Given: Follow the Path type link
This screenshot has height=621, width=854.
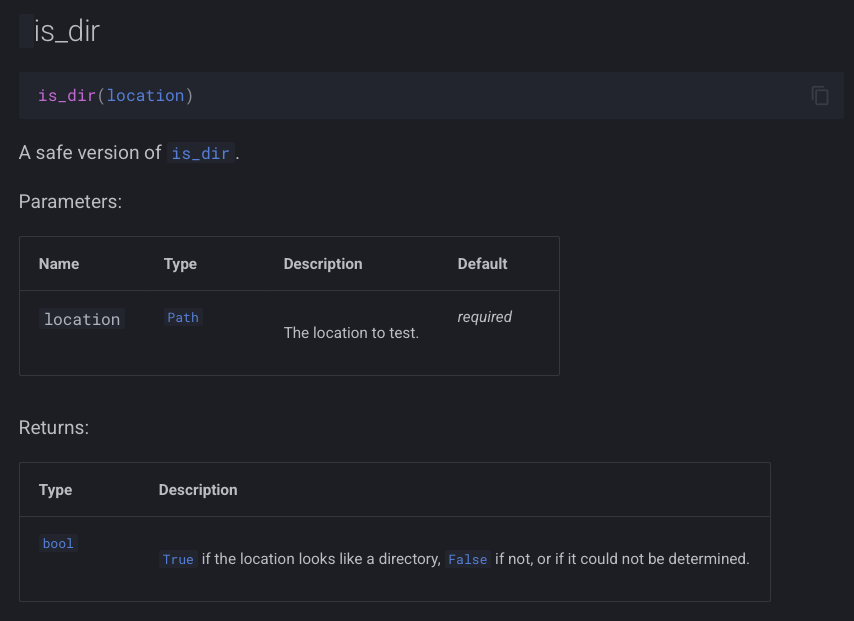Looking at the screenshot, I should click(x=183, y=318).
